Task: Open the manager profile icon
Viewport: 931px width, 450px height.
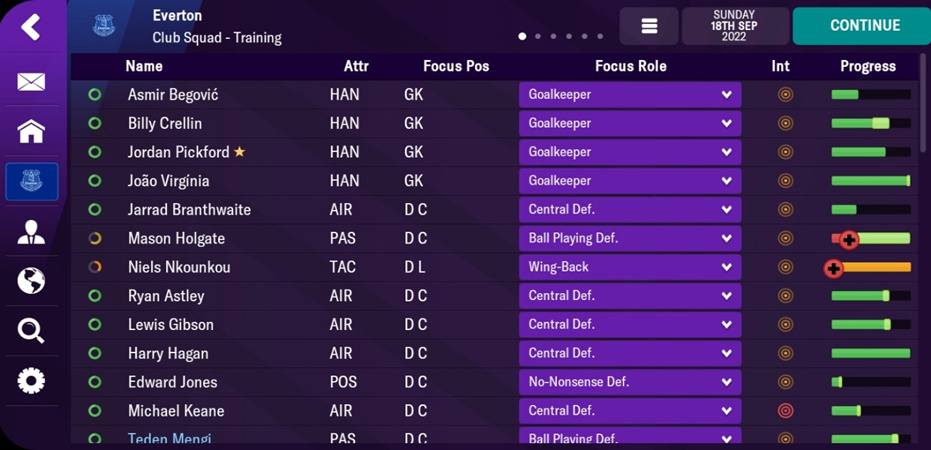Action: (x=31, y=234)
